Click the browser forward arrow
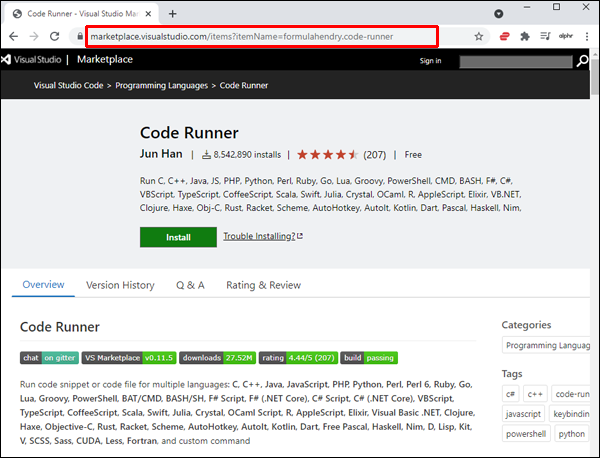This screenshot has width=600, height=458. [34, 36]
